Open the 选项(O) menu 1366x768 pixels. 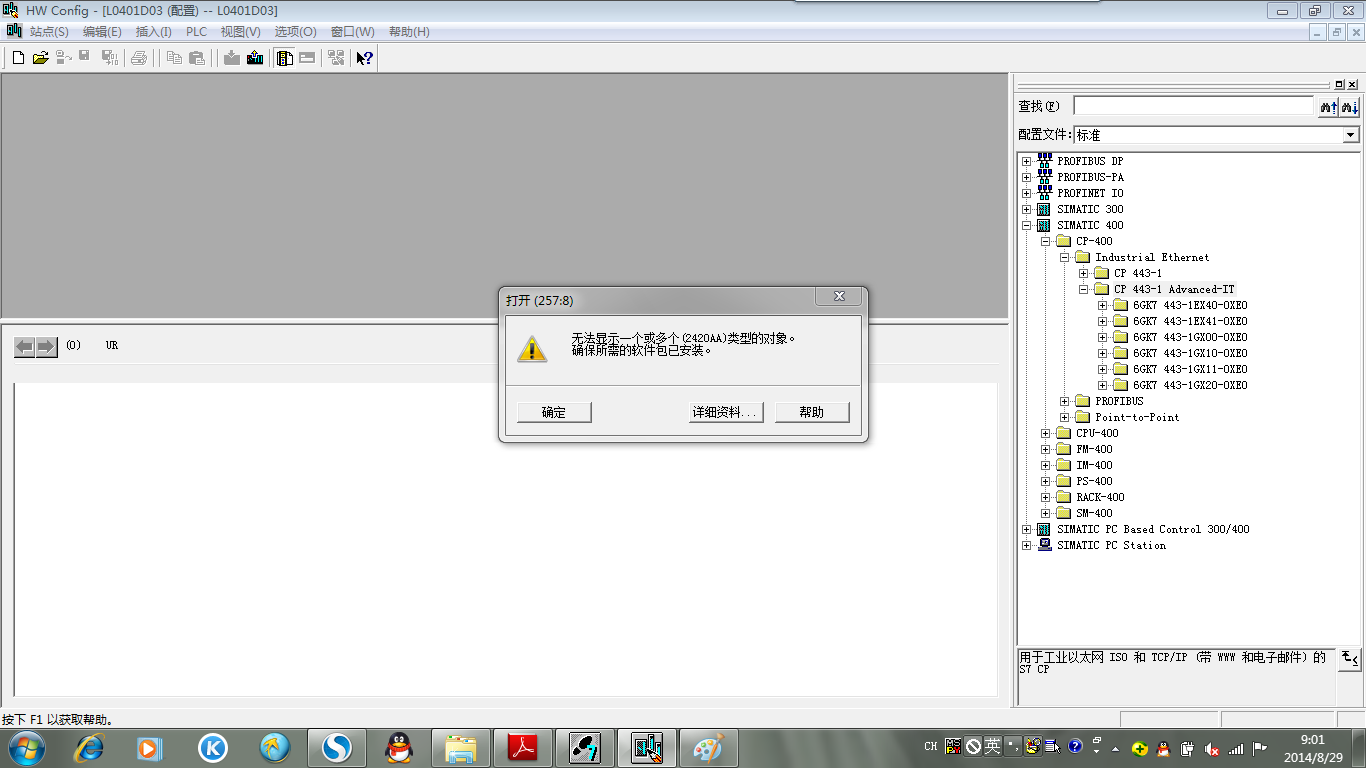(x=295, y=32)
